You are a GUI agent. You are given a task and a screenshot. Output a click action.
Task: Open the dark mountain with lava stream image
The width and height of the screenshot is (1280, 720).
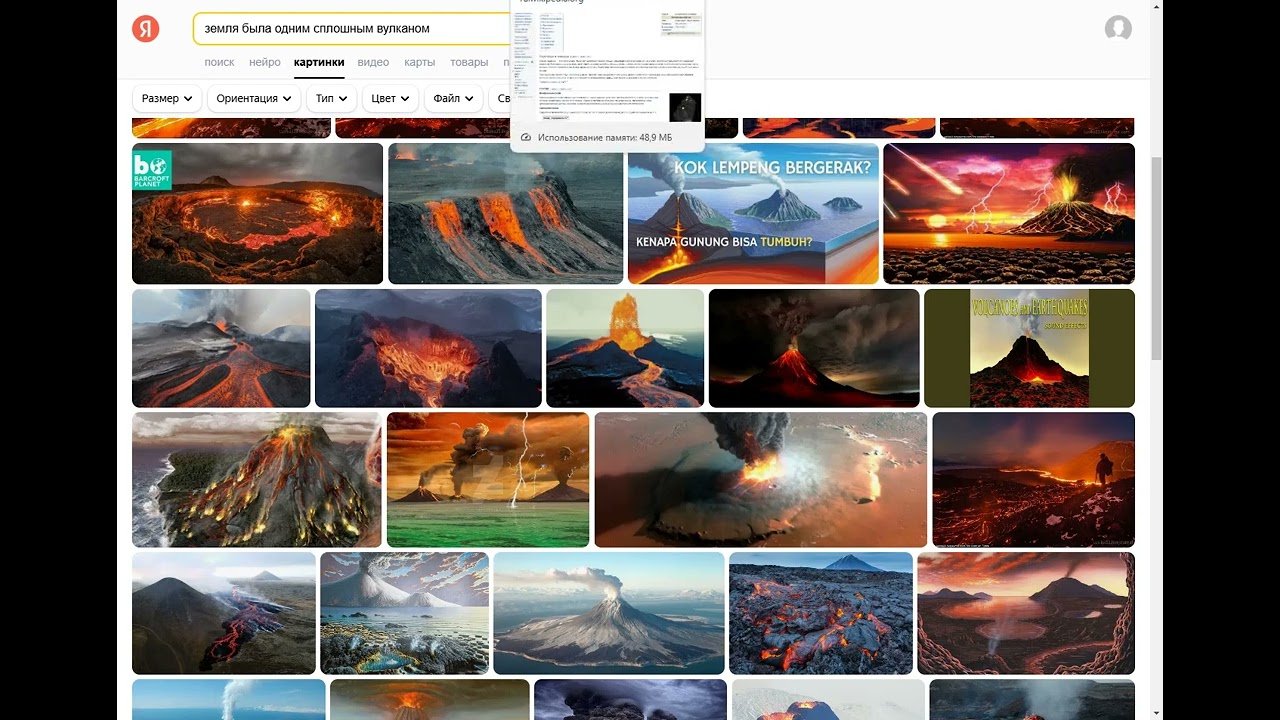point(224,613)
